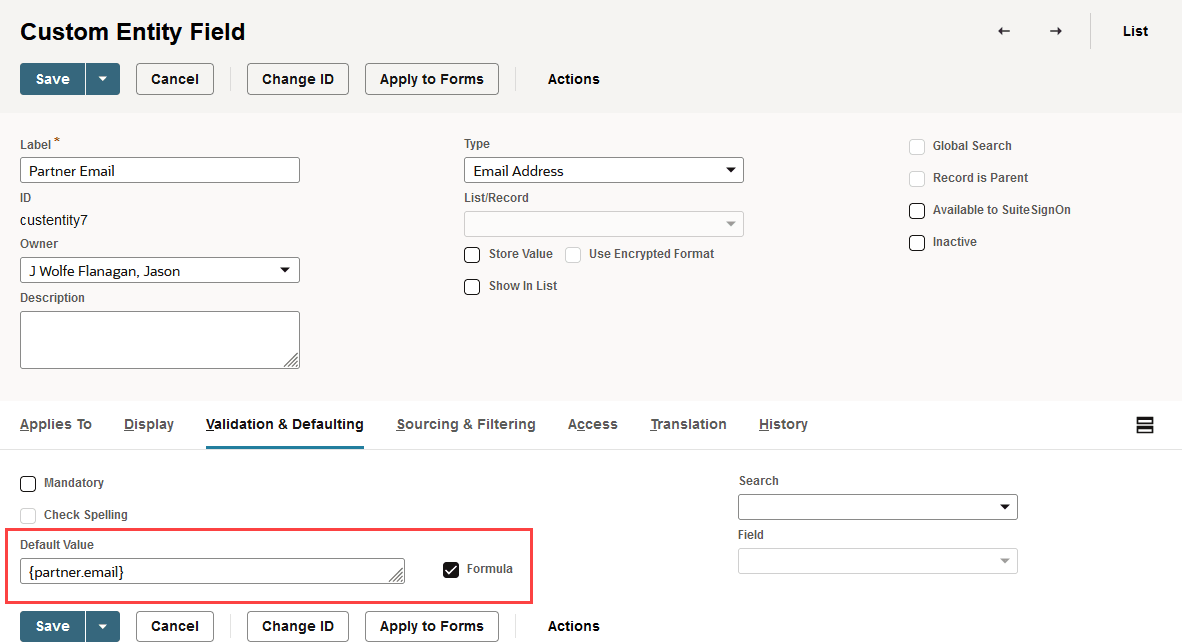Toggle the Record is Parent checkbox
Image resolution: width=1182 pixels, height=642 pixels.
point(917,179)
